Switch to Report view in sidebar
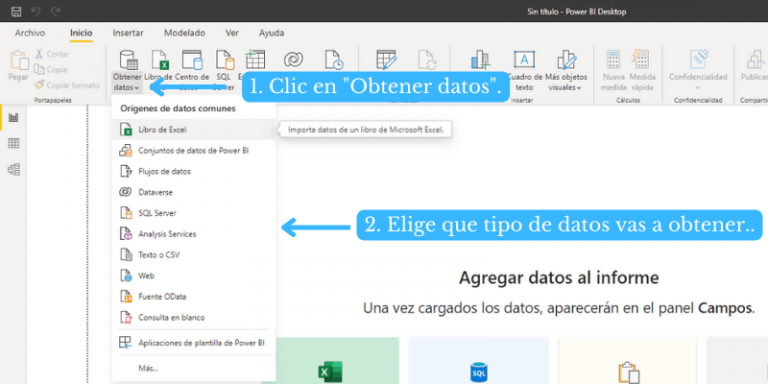 point(14,118)
